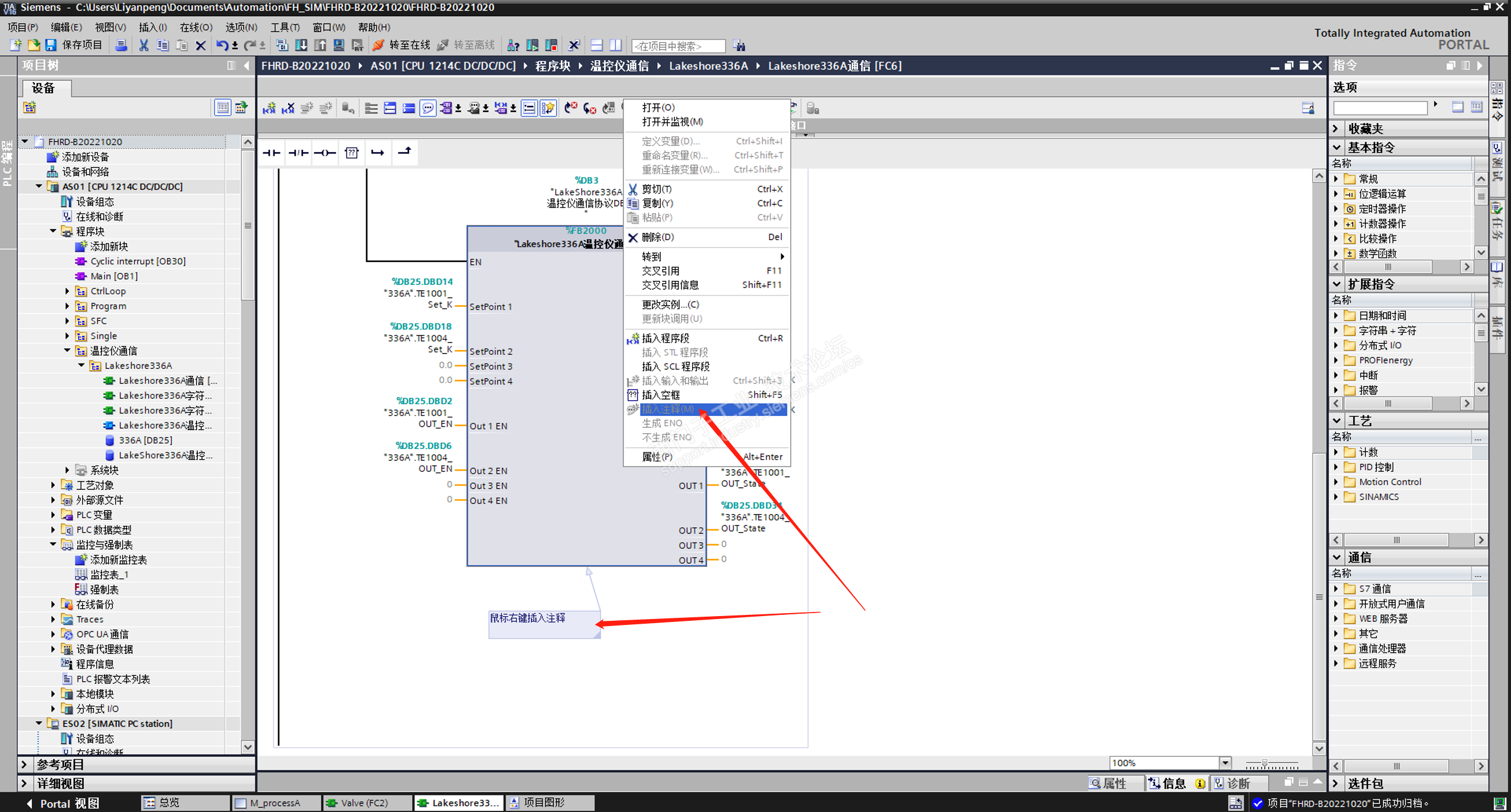
Task: Collapse the 基本指令 section
Action: pyautogui.click(x=1337, y=148)
